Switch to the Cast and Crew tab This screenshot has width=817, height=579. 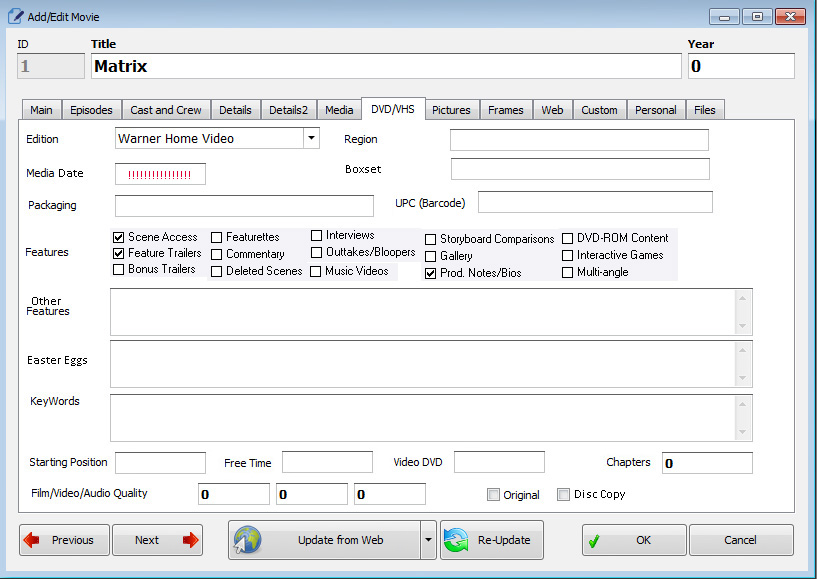[166, 110]
